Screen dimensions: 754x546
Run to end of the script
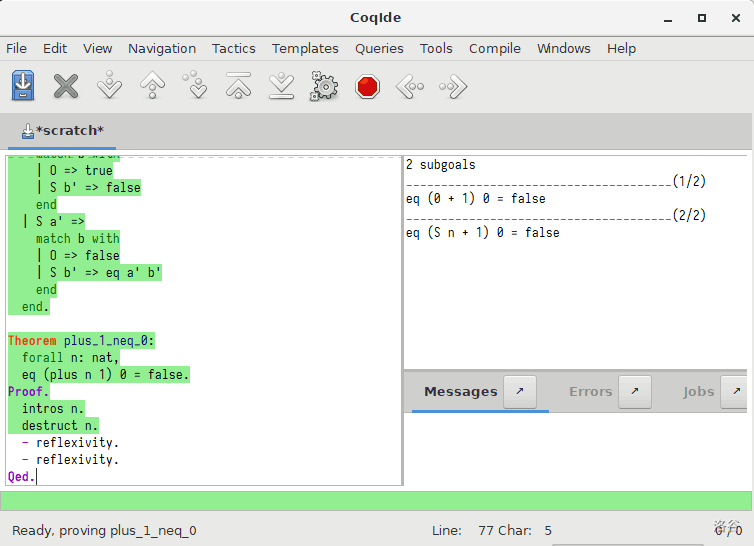(281, 87)
